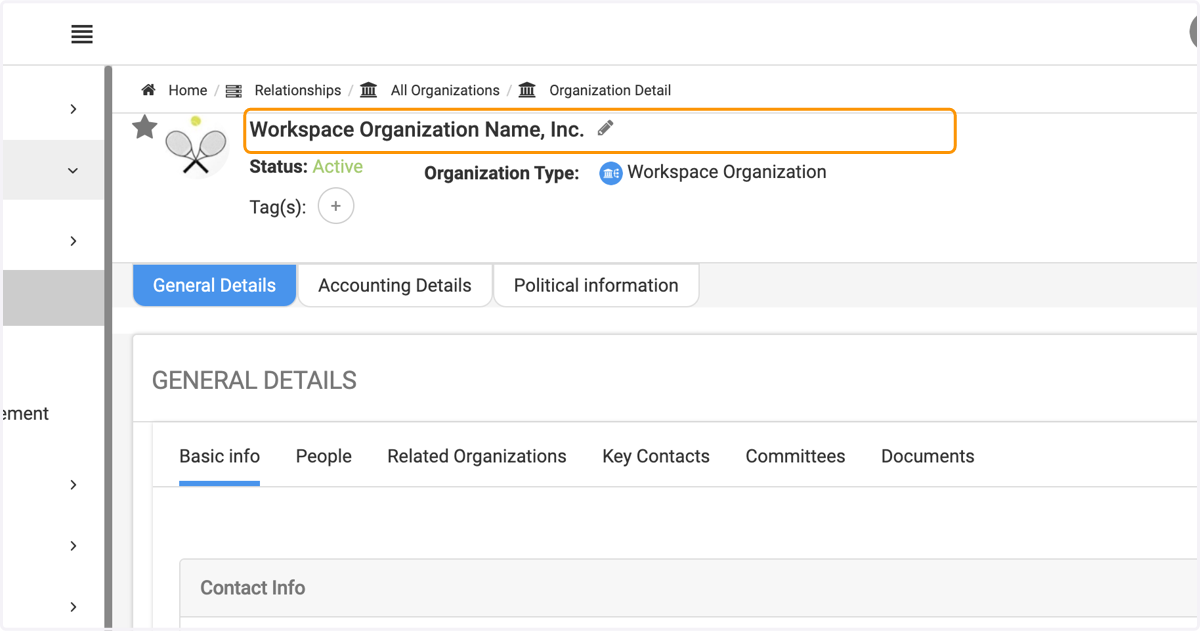
Task: Open the Documents sub-tab
Action: point(928,457)
